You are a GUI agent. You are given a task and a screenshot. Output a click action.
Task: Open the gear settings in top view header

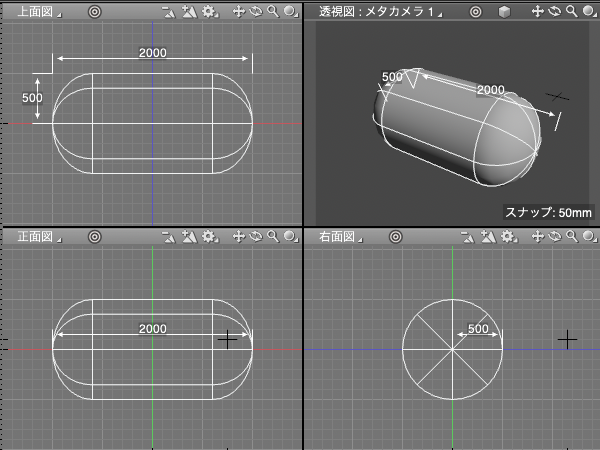(208, 12)
